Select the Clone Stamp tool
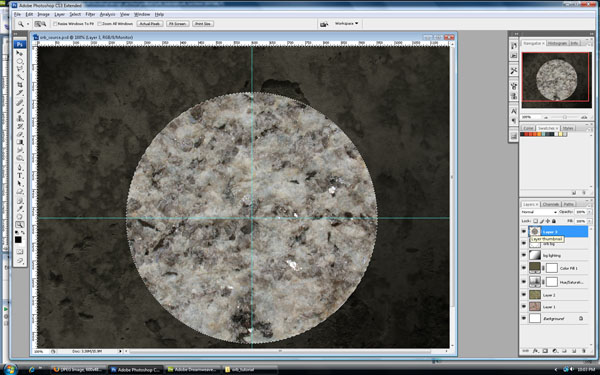The width and height of the screenshot is (600, 375). [20, 118]
